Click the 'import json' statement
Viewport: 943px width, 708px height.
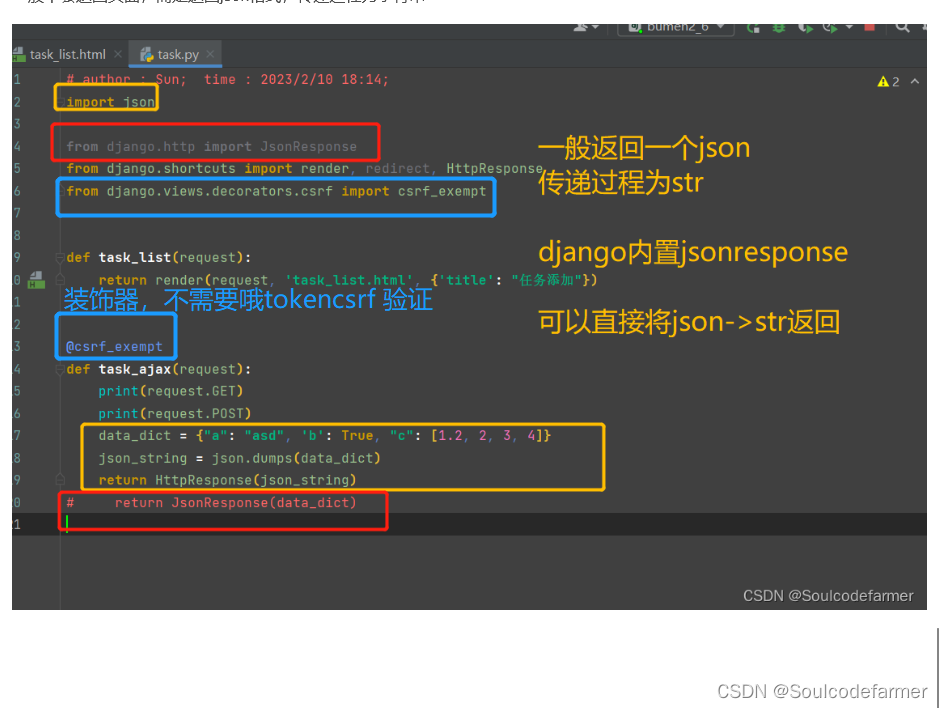click(111, 102)
